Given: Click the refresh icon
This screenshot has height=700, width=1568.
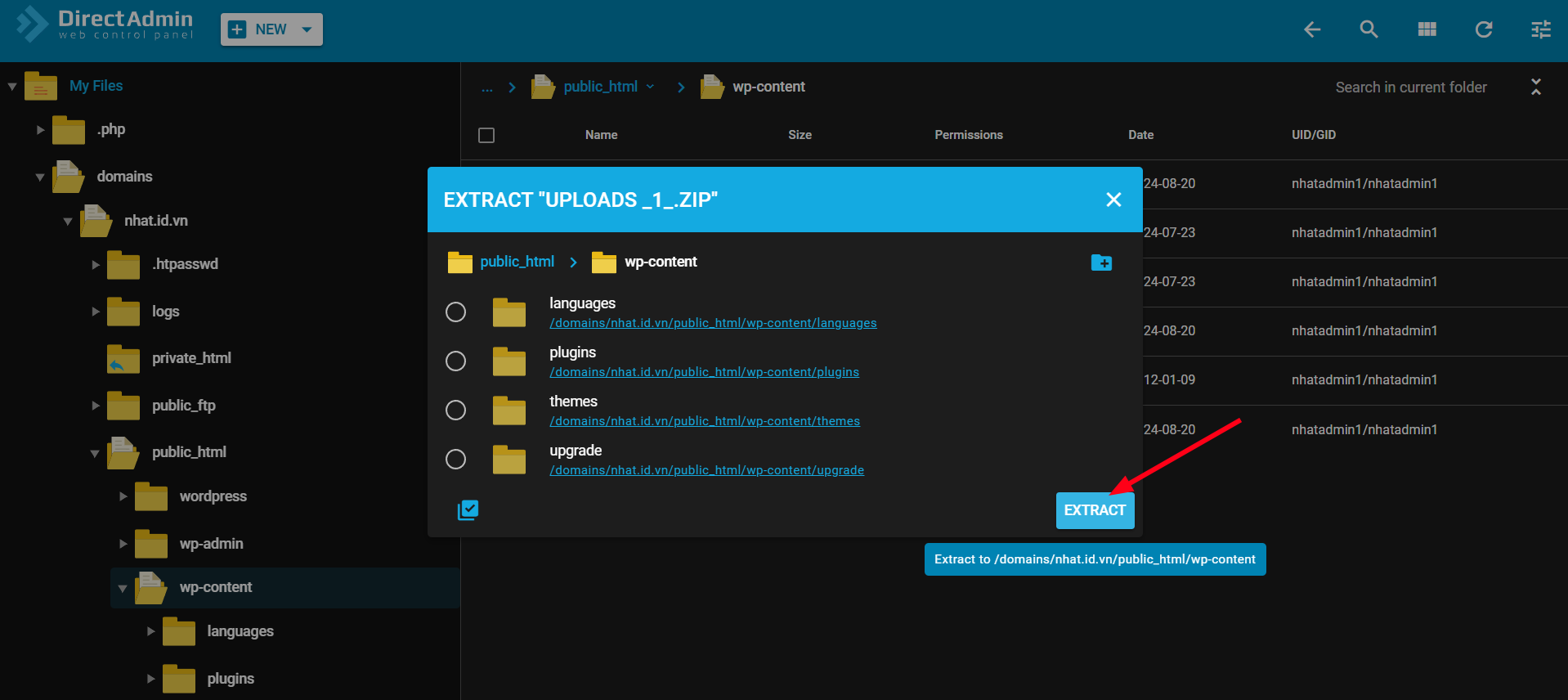Looking at the screenshot, I should click(1484, 29).
